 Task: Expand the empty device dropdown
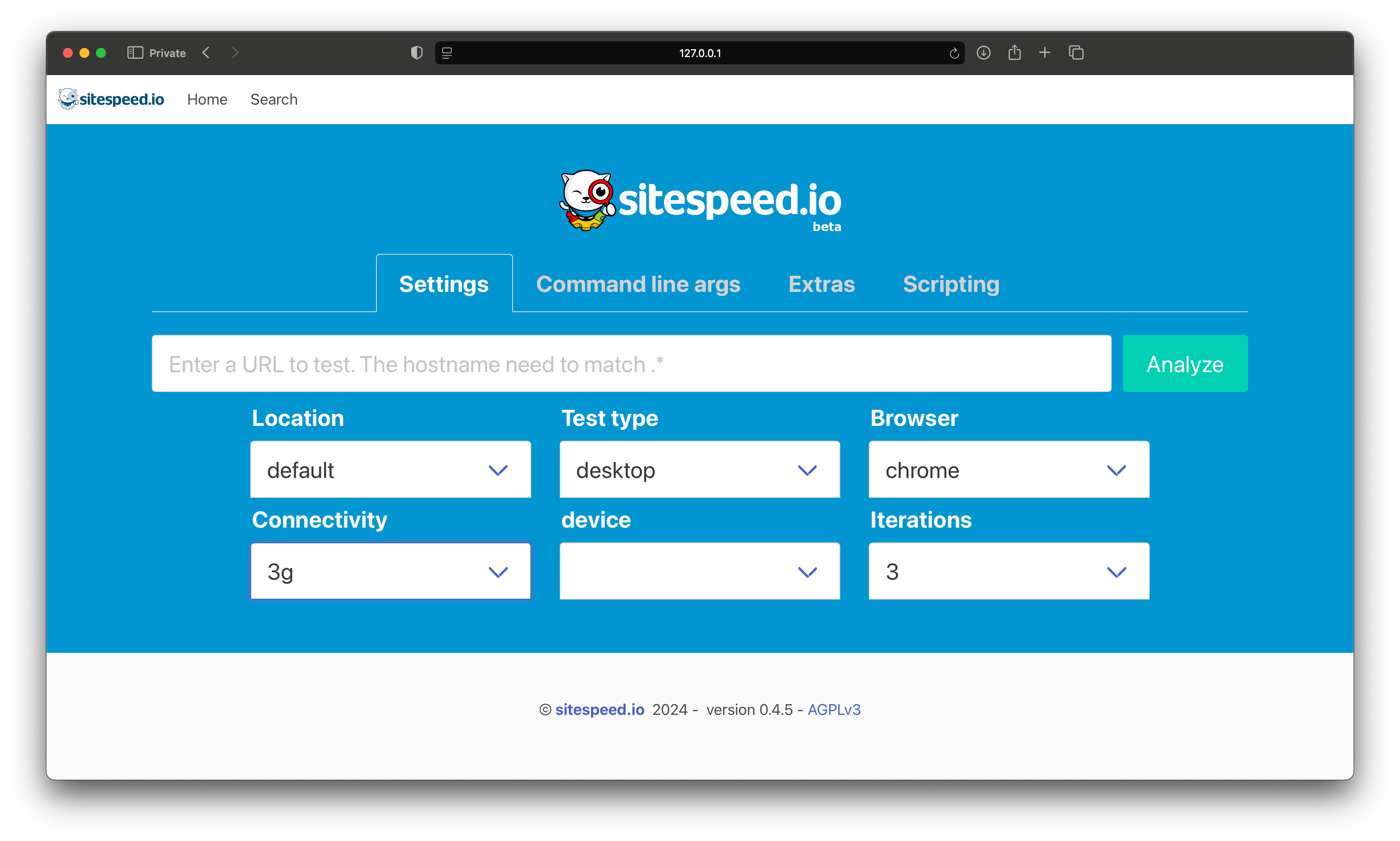[x=699, y=571]
